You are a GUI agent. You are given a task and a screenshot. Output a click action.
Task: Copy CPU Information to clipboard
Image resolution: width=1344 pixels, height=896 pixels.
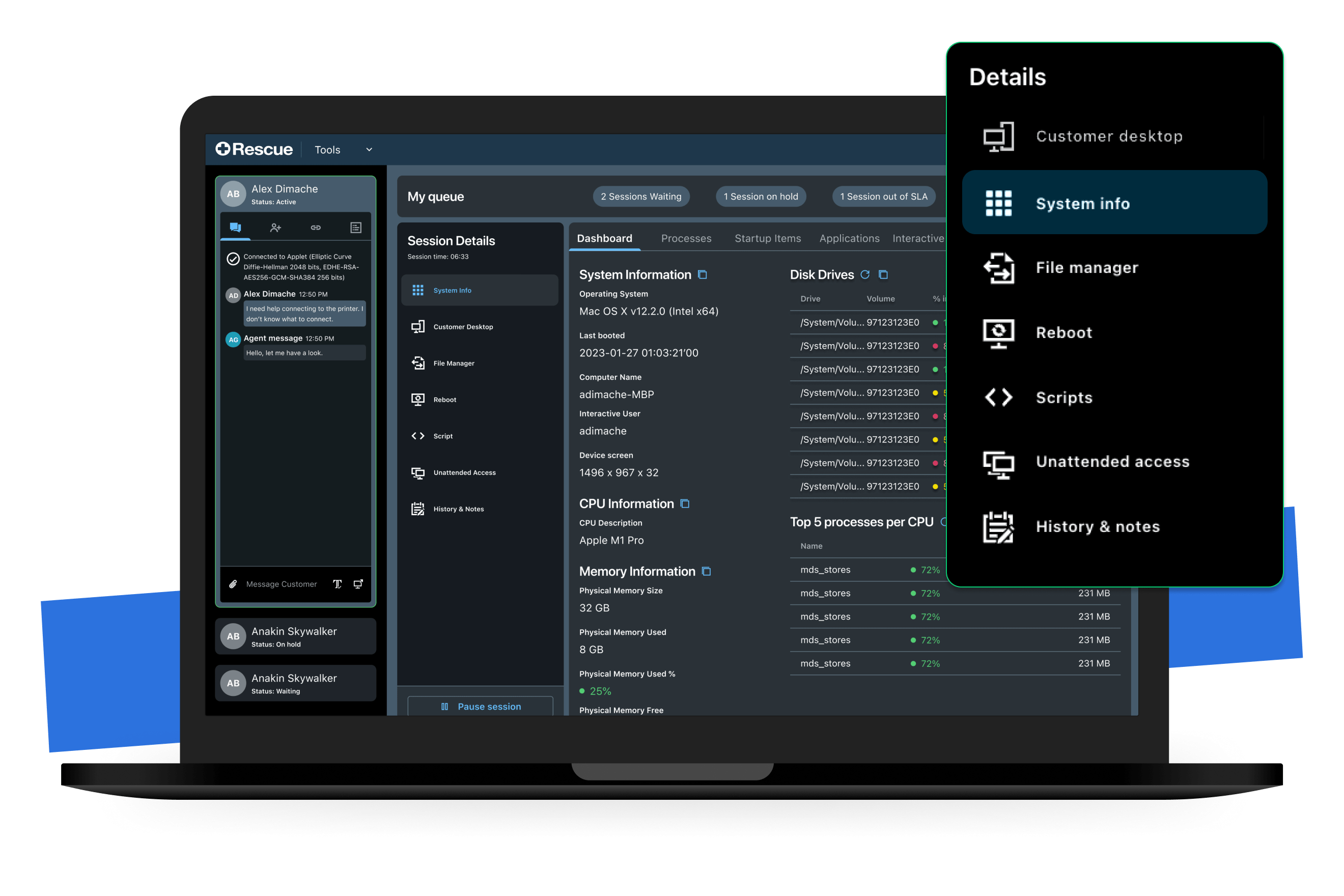click(x=685, y=504)
